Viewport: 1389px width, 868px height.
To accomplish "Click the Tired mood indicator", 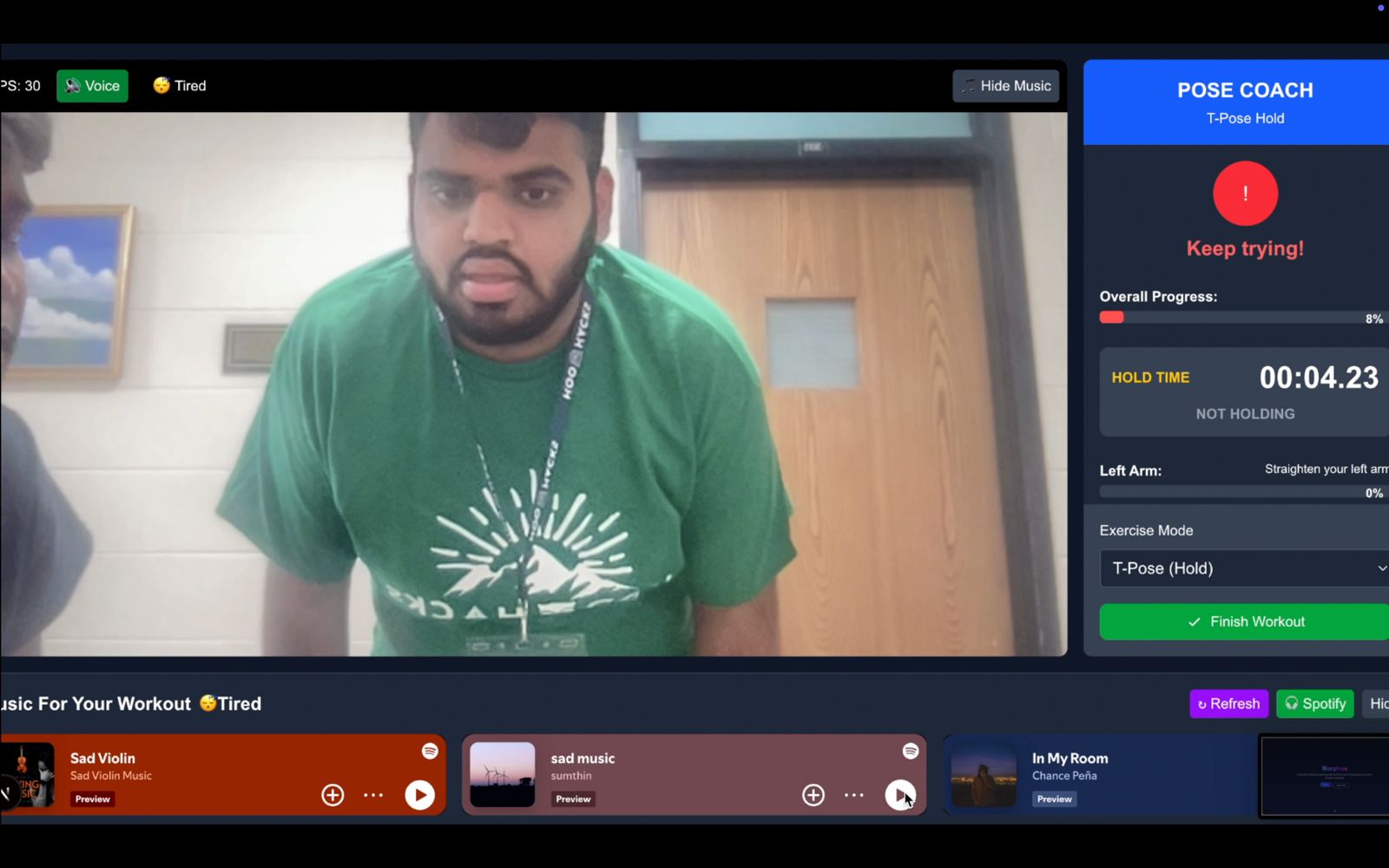I will (180, 86).
